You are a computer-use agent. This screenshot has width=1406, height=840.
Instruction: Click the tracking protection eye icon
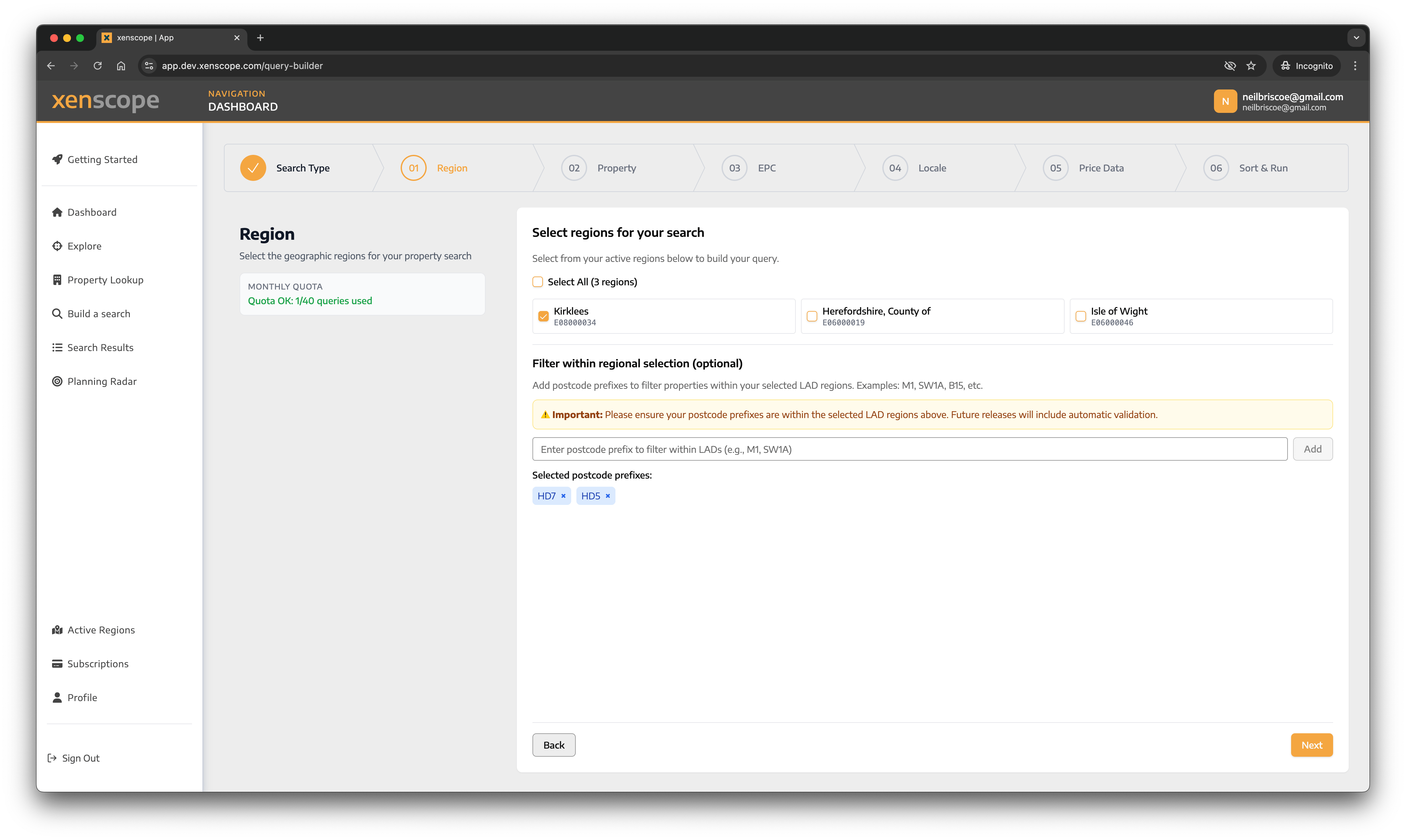pos(1229,66)
